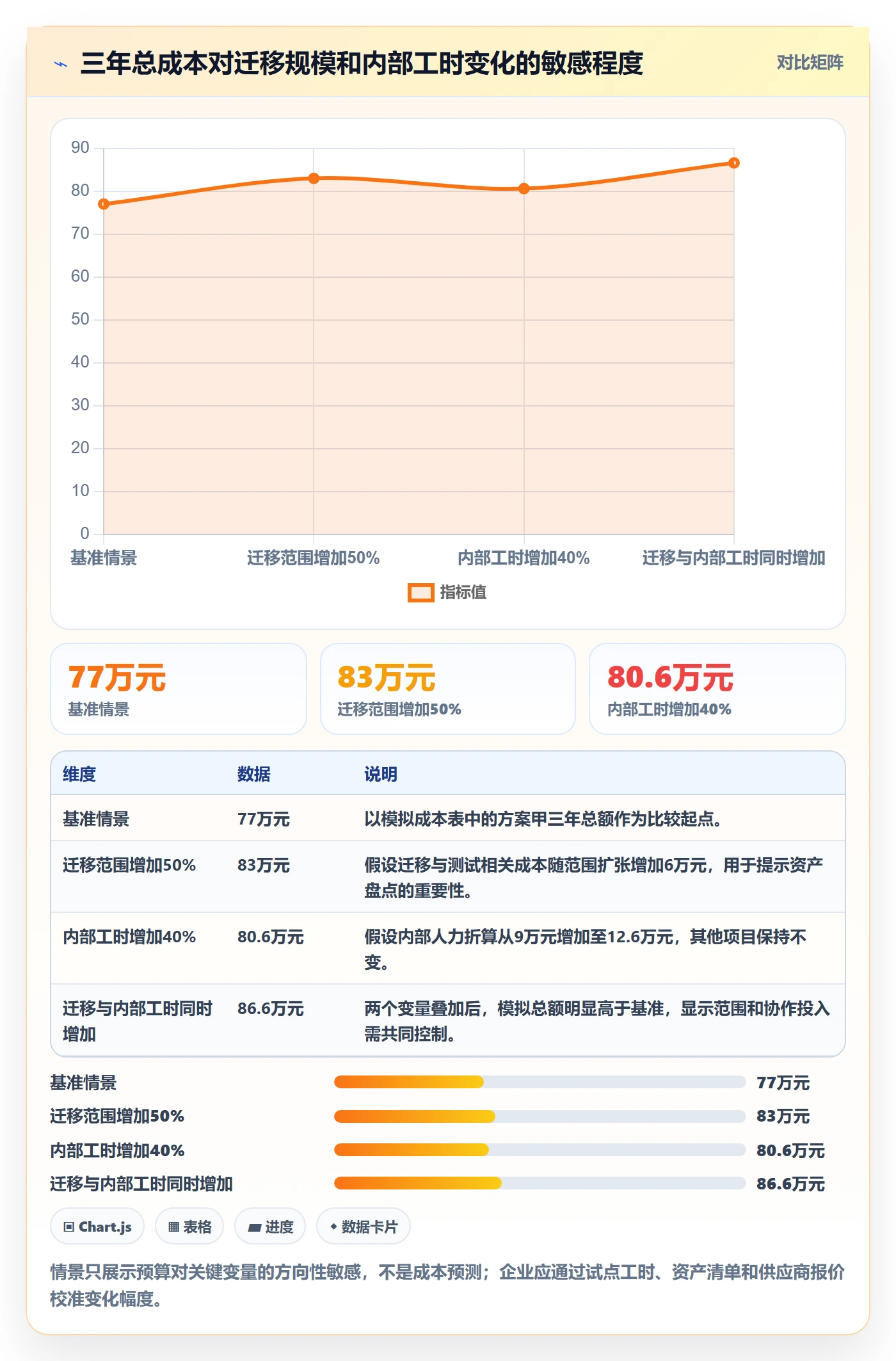Click the footnote starting 情景只展示预算
The image size is (896, 1361).
click(x=447, y=1285)
